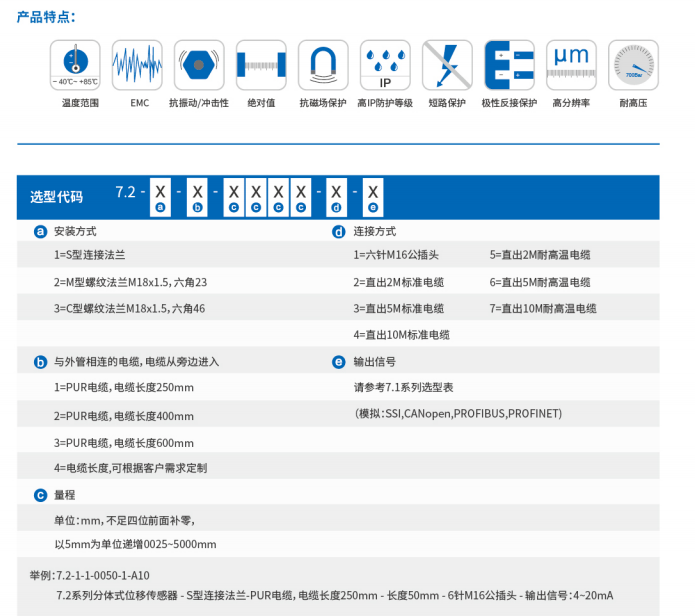The height and width of the screenshot is (616, 695).
Task: Click the 选型代码 header title
Action: coord(57,197)
